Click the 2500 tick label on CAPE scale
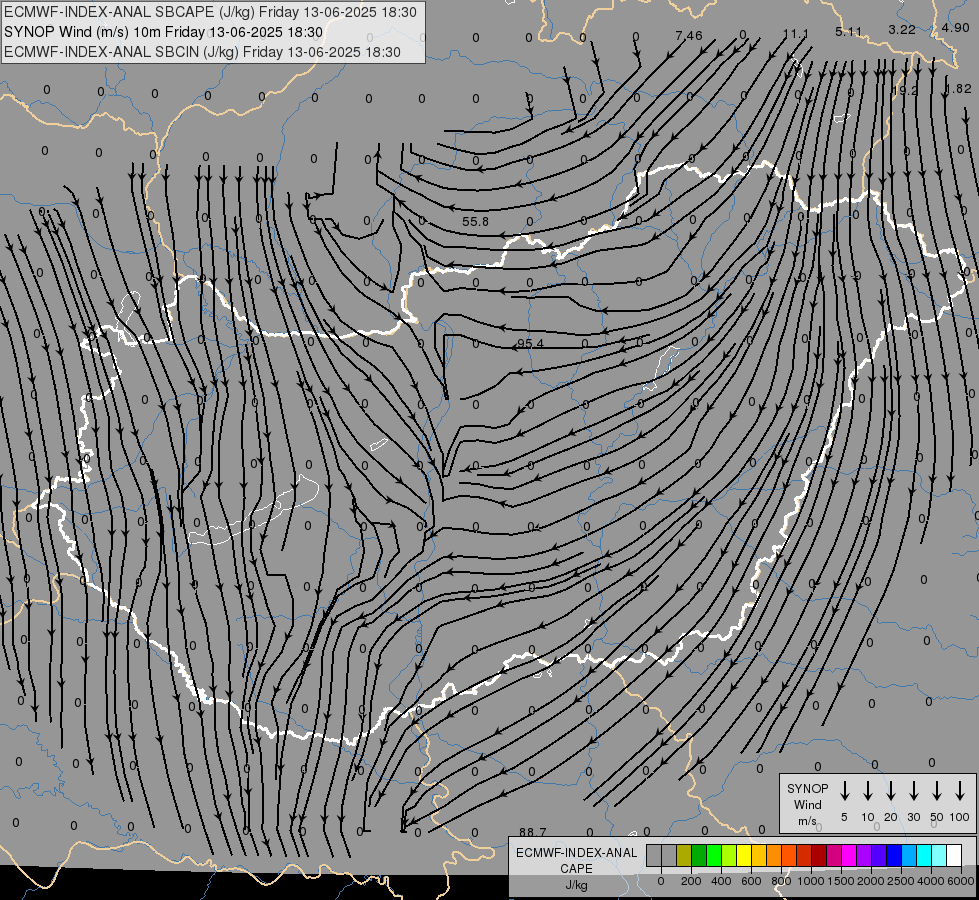The image size is (979, 900). coord(901,881)
